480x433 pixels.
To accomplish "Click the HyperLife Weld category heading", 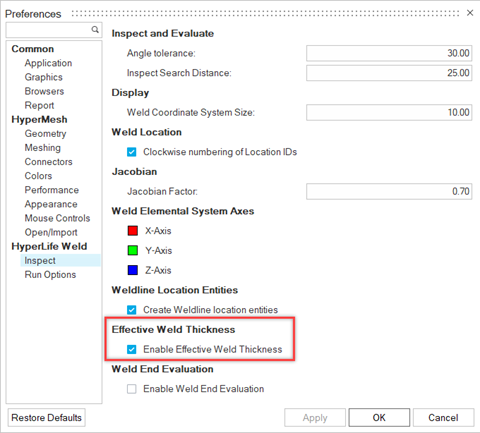I will click(x=49, y=246).
